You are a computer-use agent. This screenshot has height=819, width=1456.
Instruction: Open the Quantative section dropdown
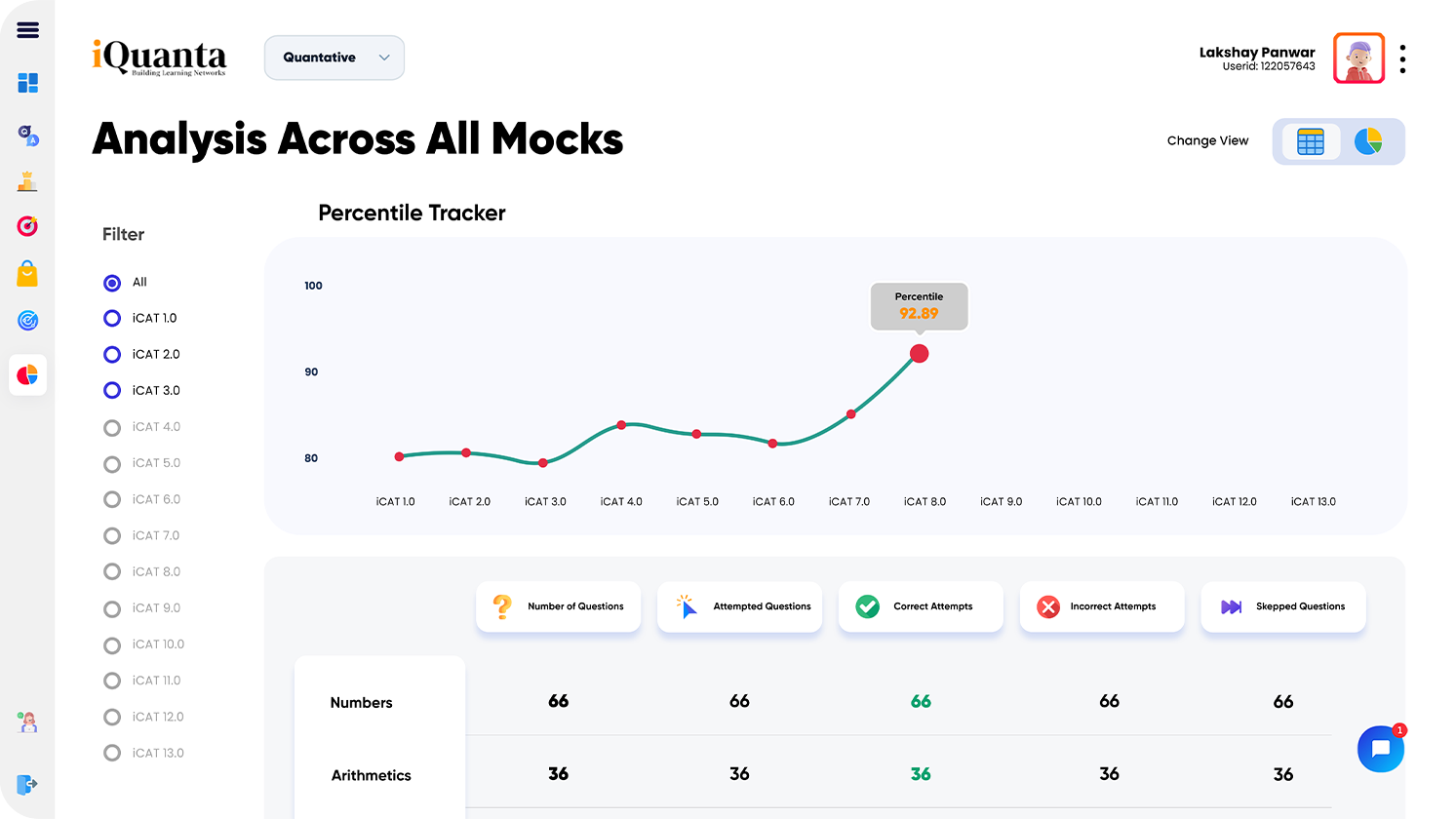[x=334, y=58]
